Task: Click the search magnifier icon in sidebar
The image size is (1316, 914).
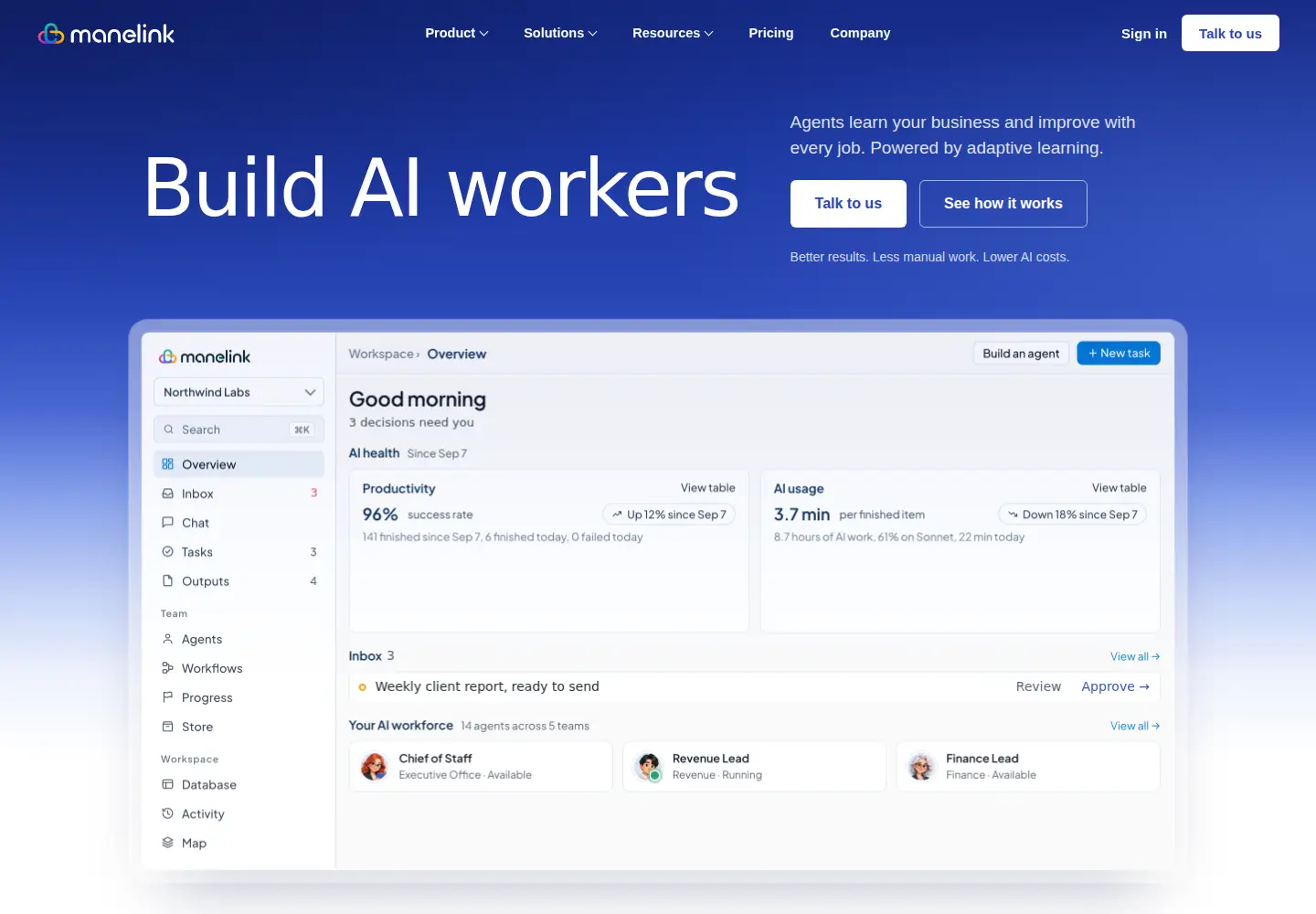Action: pyautogui.click(x=169, y=430)
